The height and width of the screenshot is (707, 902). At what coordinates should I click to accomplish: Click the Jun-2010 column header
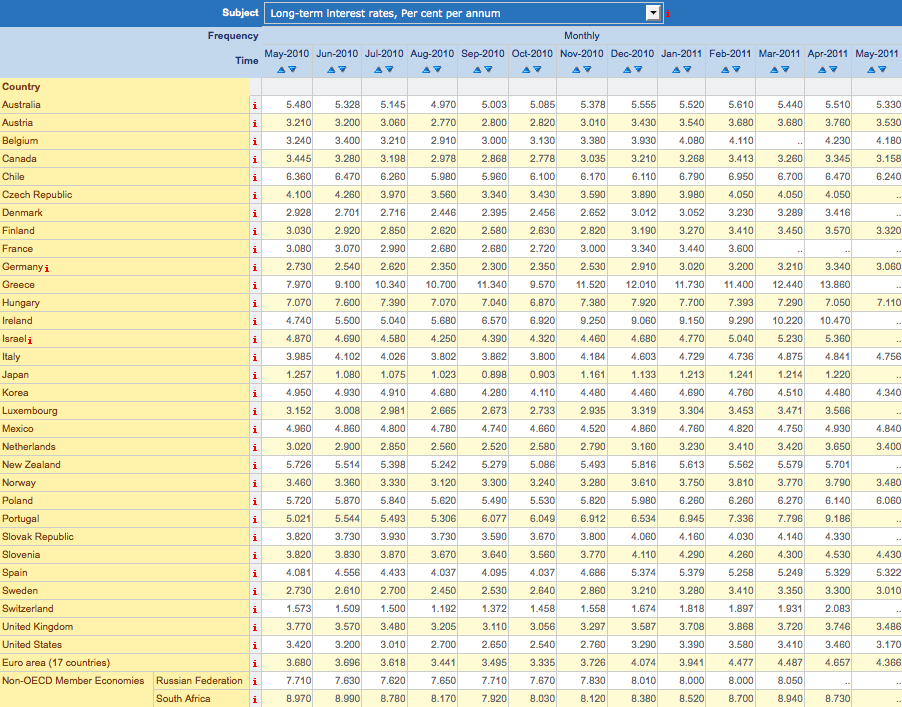pos(337,53)
